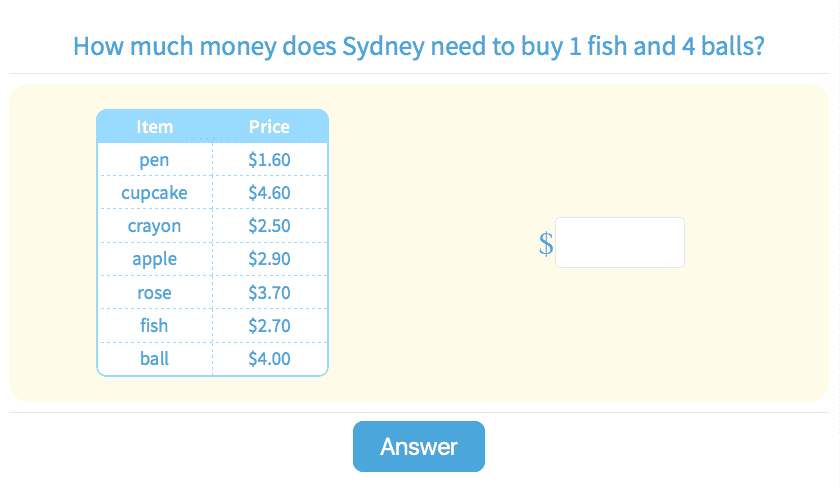Viewport: 840px width, 501px height.
Task: Click the pen item cell
Action: (155, 160)
